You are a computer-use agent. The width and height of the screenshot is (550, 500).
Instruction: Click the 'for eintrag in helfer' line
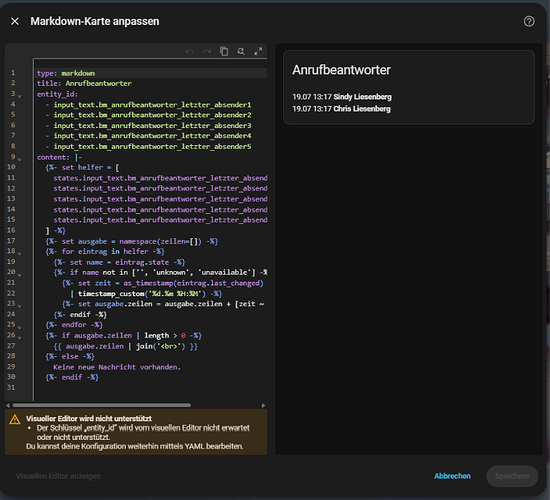(x=105, y=252)
